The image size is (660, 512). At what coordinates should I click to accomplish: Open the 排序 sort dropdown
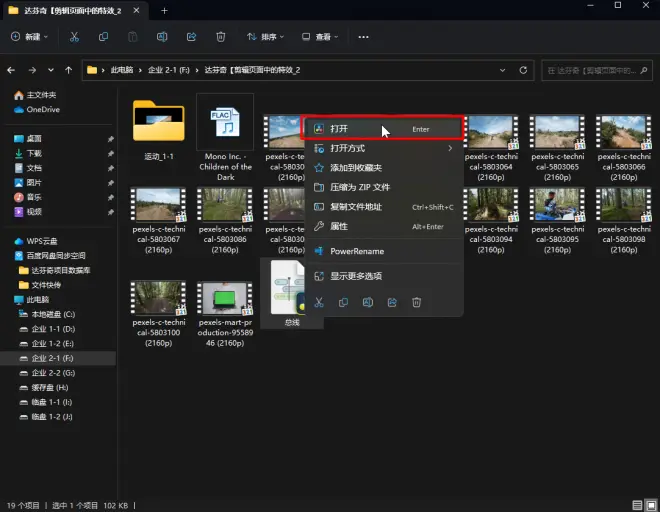(x=265, y=37)
